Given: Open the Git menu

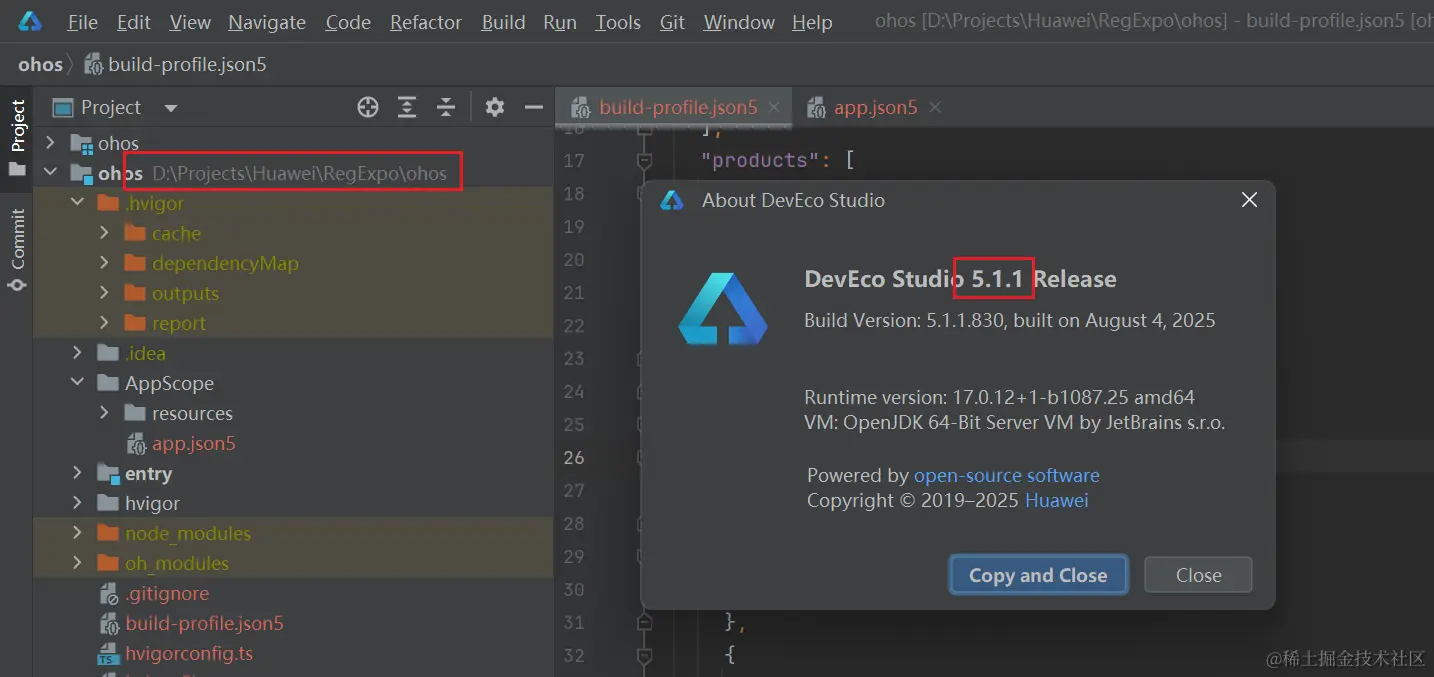Looking at the screenshot, I should tap(672, 22).
